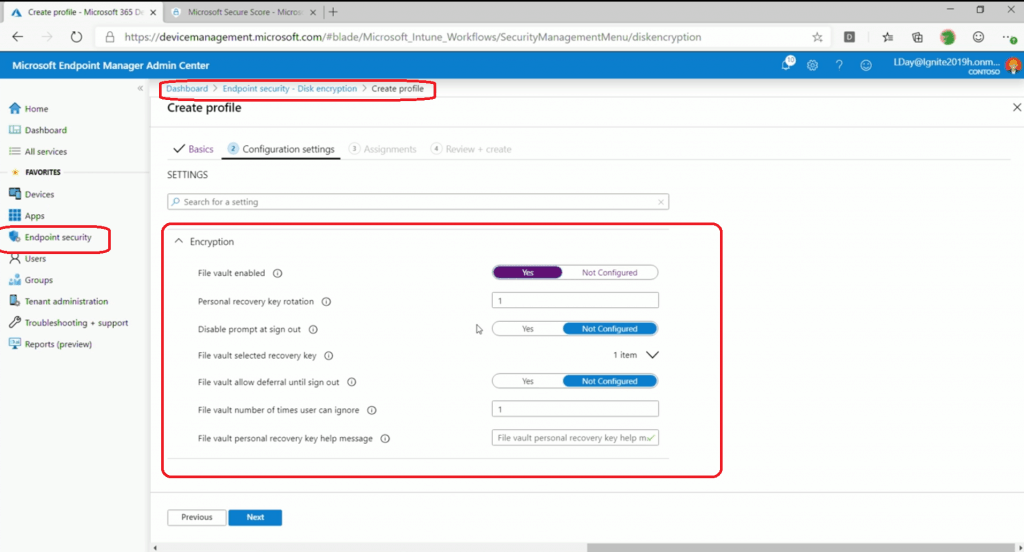Set File vault enabled to Not Configured

[609, 272]
